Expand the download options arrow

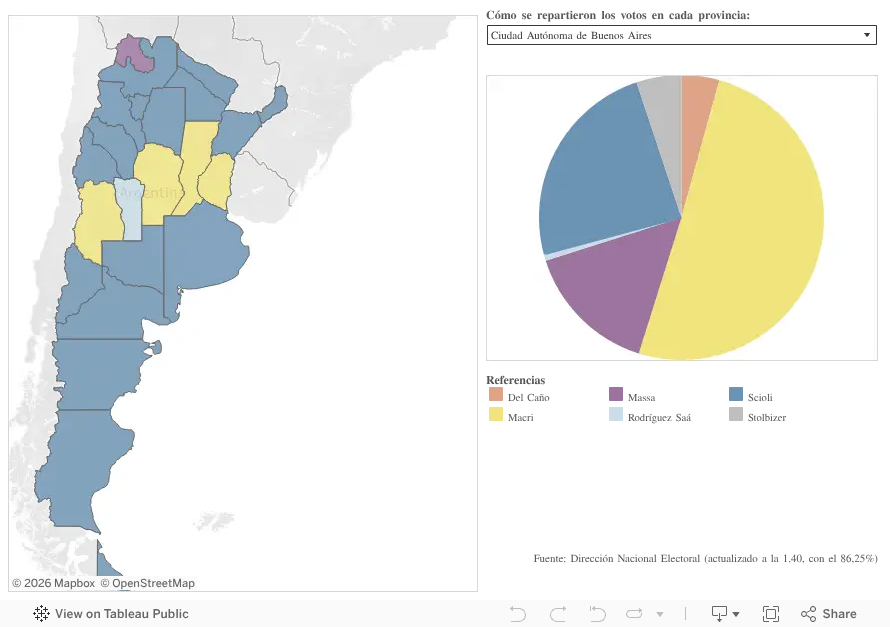[736, 614]
